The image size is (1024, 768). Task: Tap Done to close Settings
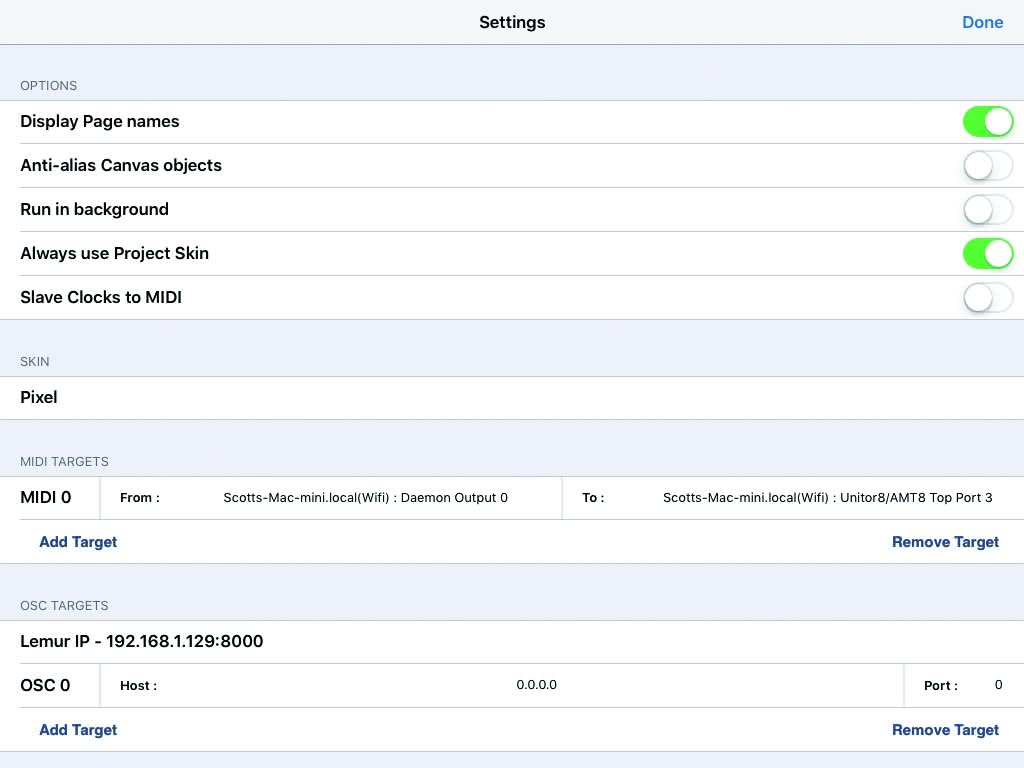[x=982, y=22]
